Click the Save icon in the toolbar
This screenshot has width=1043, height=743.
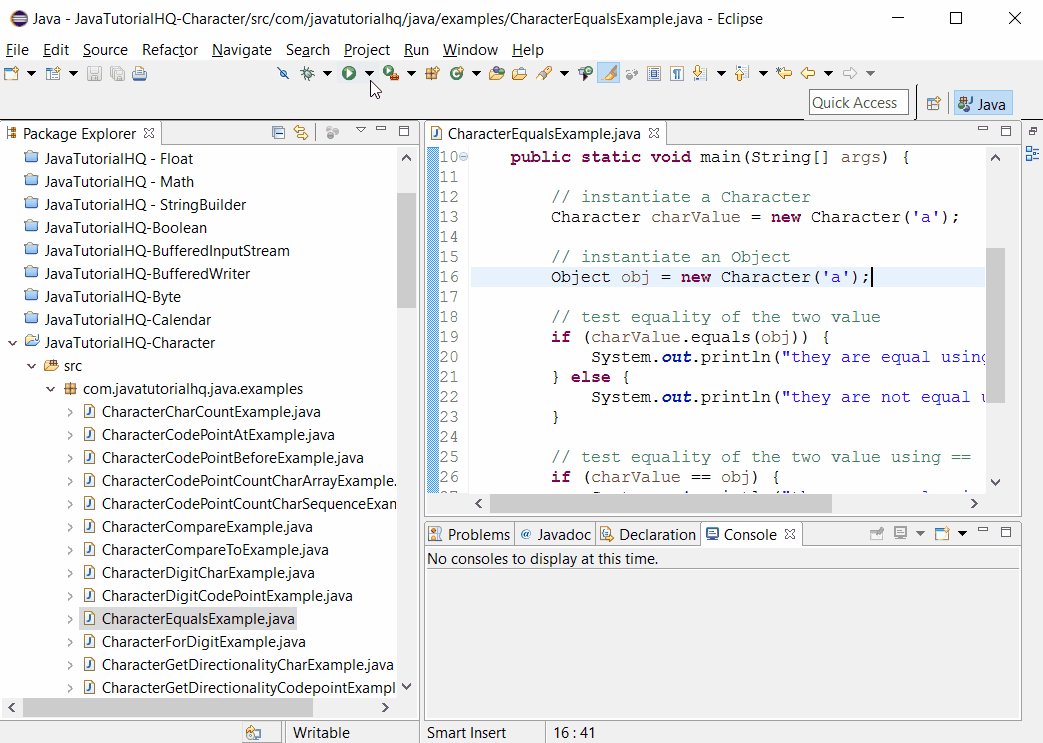pyautogui.click(x=95, y=73)
